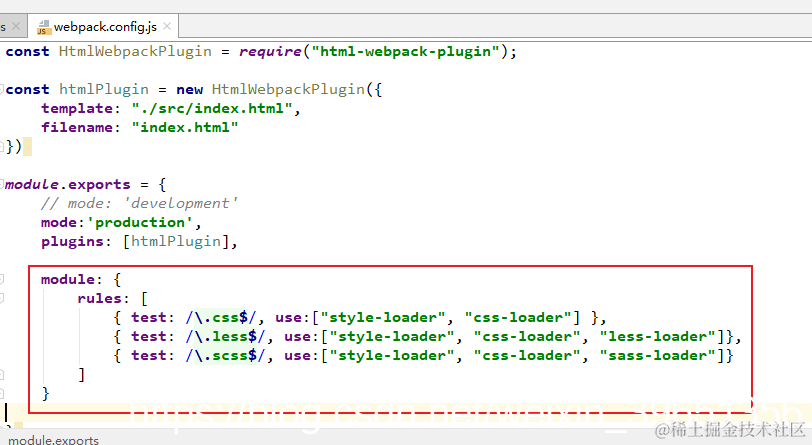Viewport: 812px width, 445px height.
Task: Click the htmlPlugin variable declaration name
Action: click(104, 89)
